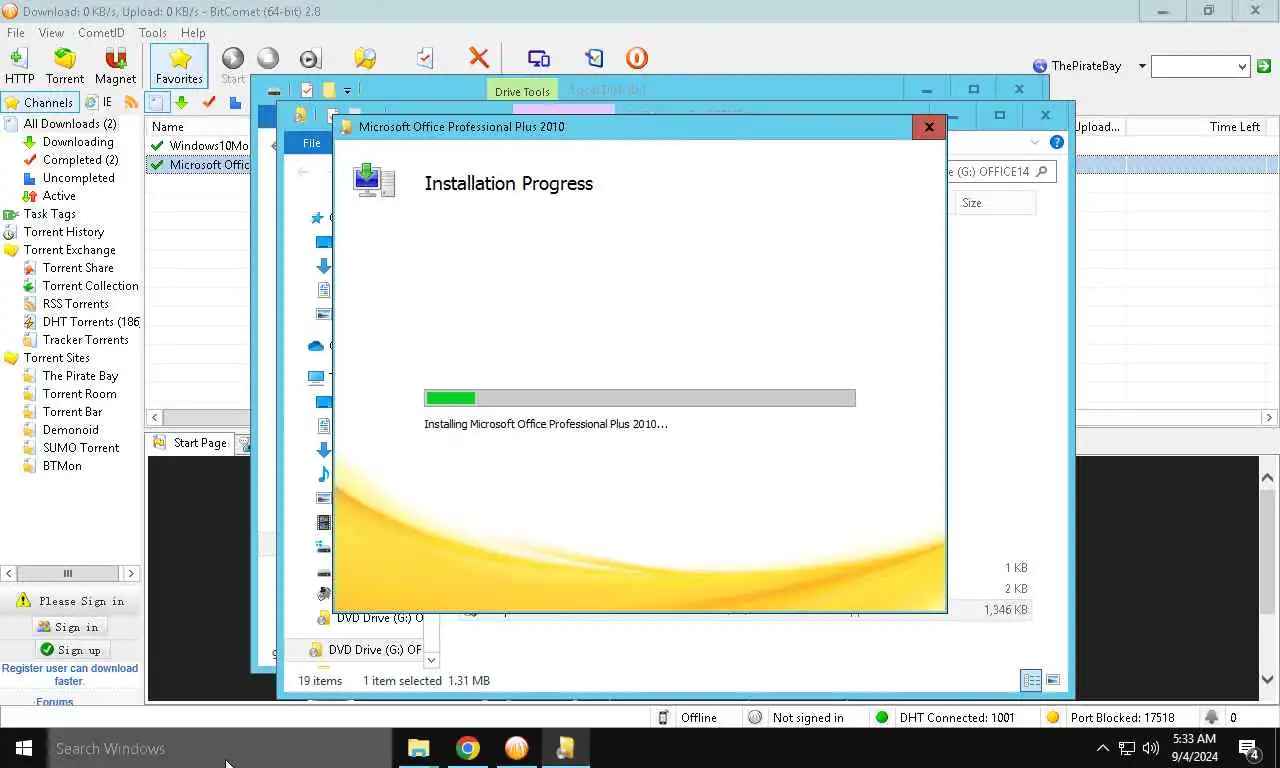Show hidden tray icons chevron
This screenshot has width=1280, height=768.
[1103, 748]
